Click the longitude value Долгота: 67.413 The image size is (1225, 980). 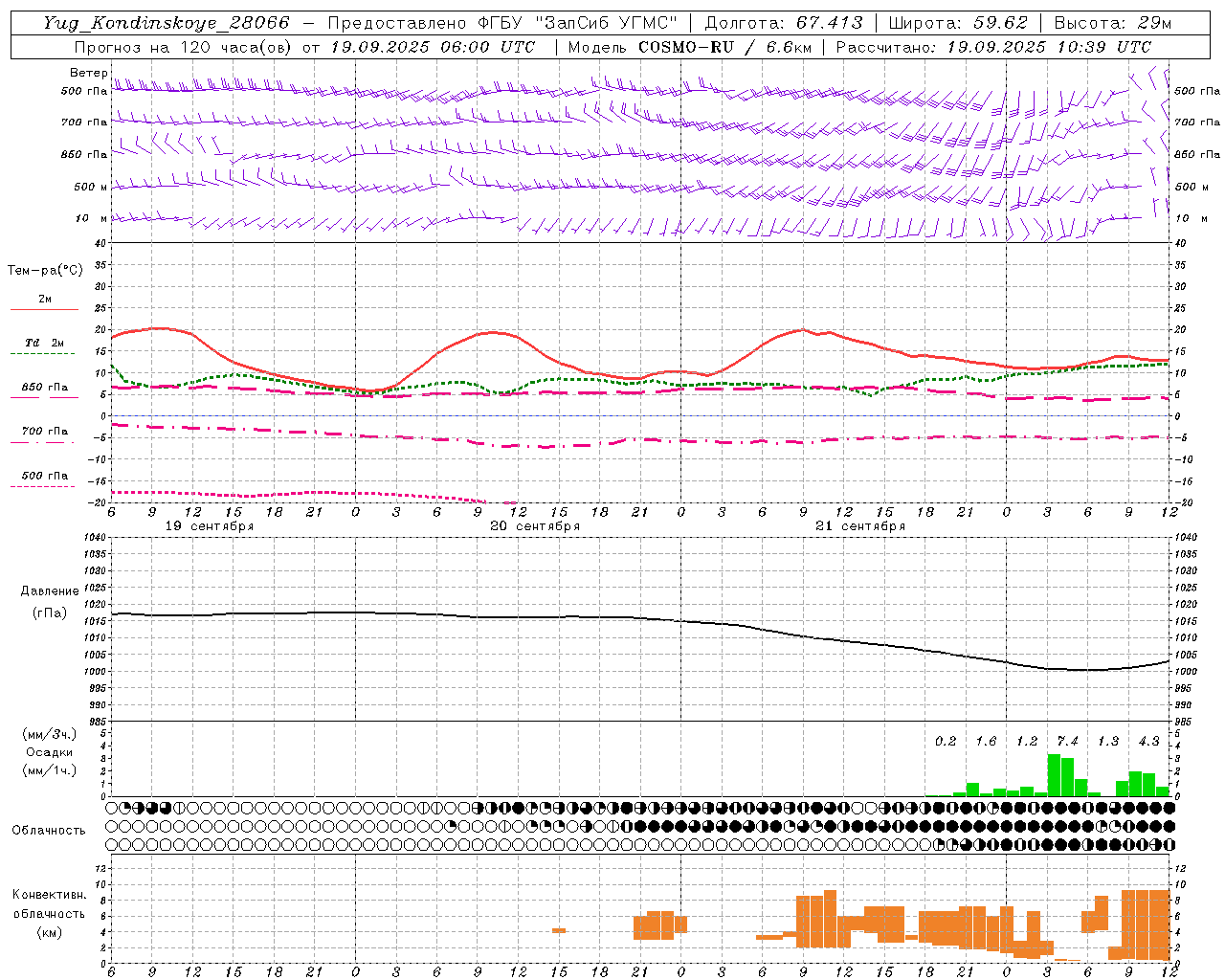point(784,23)
